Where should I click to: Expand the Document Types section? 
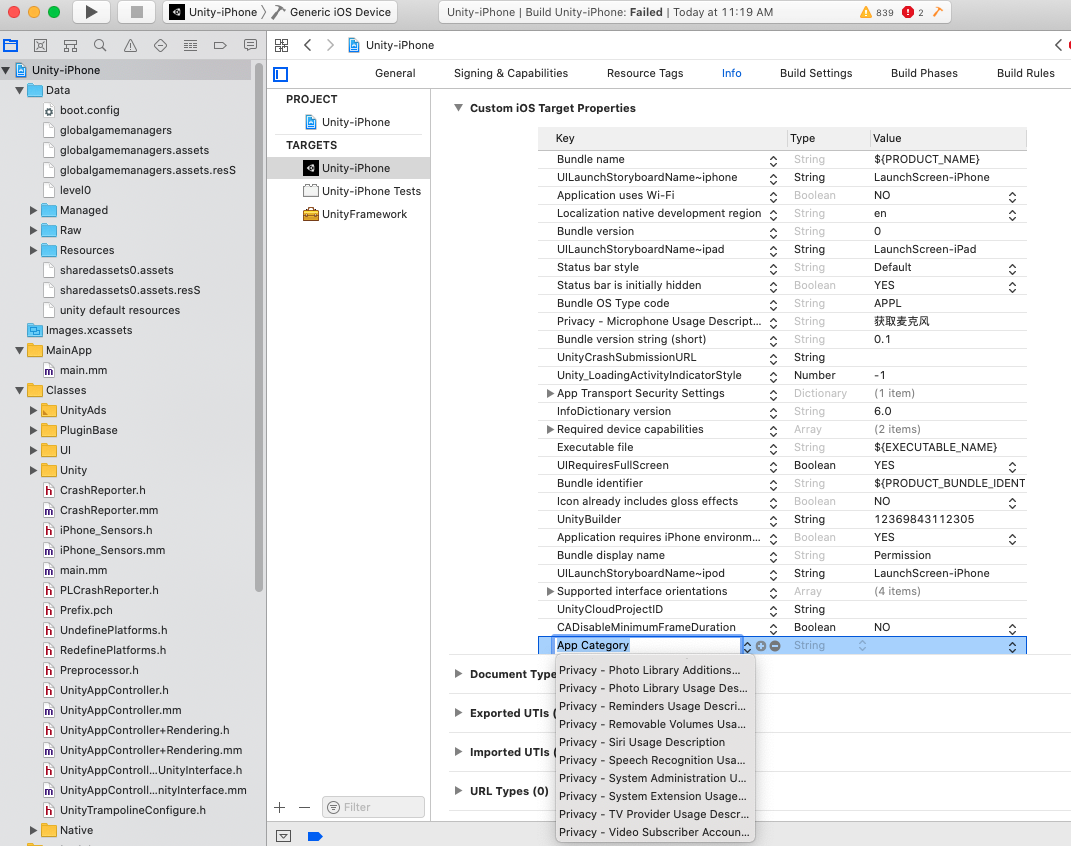pyautogui.click(x=458, y=674)
